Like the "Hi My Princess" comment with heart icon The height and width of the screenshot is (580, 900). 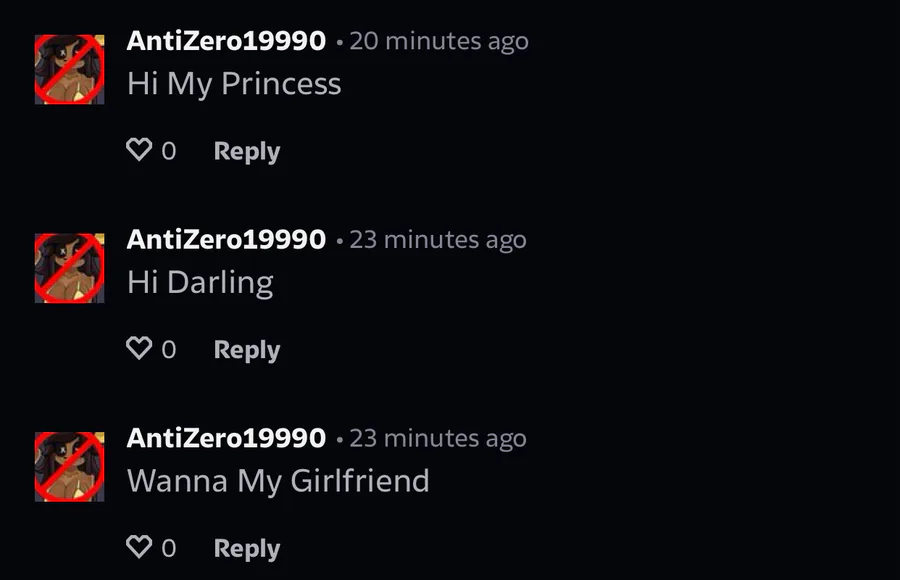coord(139,150)
